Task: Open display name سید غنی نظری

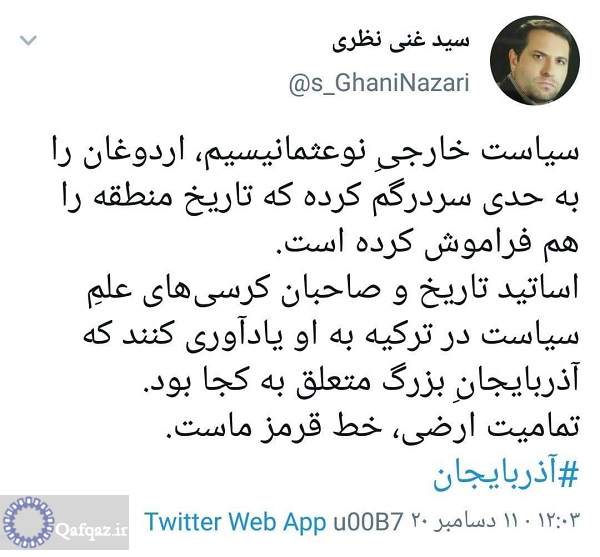Action: pos(401,43)
